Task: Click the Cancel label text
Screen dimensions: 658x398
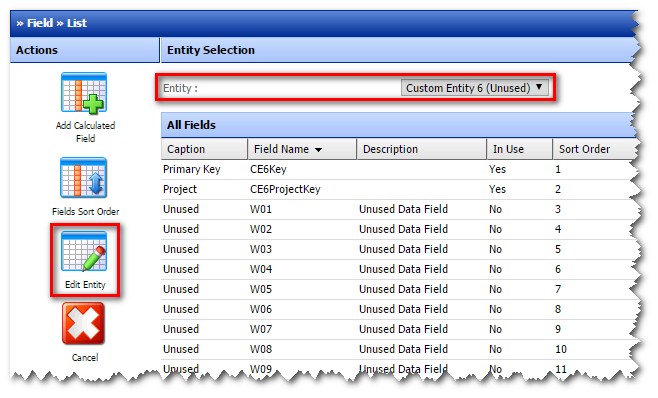Action: click(x=85, y=358)
